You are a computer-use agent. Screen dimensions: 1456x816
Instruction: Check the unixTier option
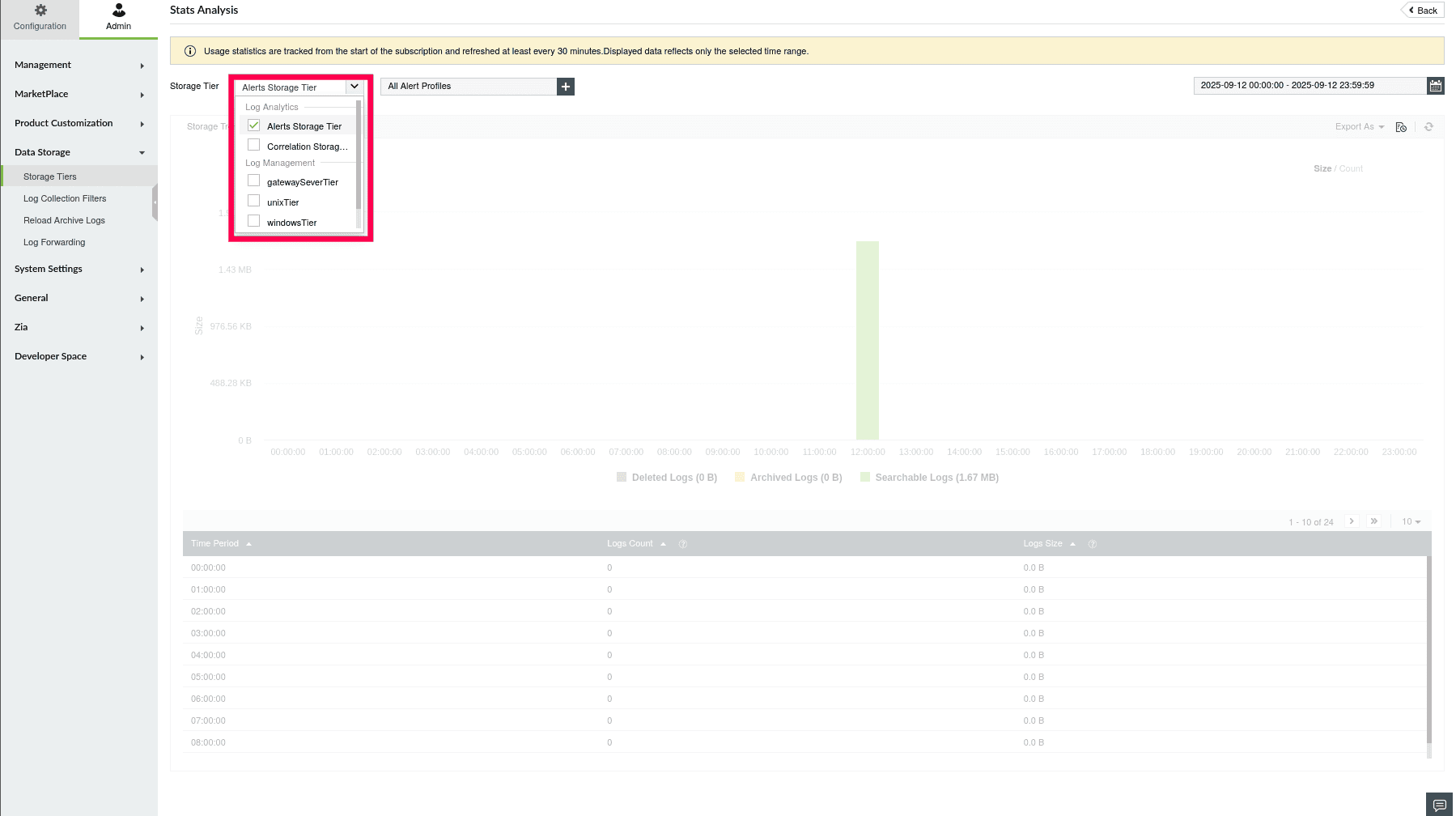[254, 202]
